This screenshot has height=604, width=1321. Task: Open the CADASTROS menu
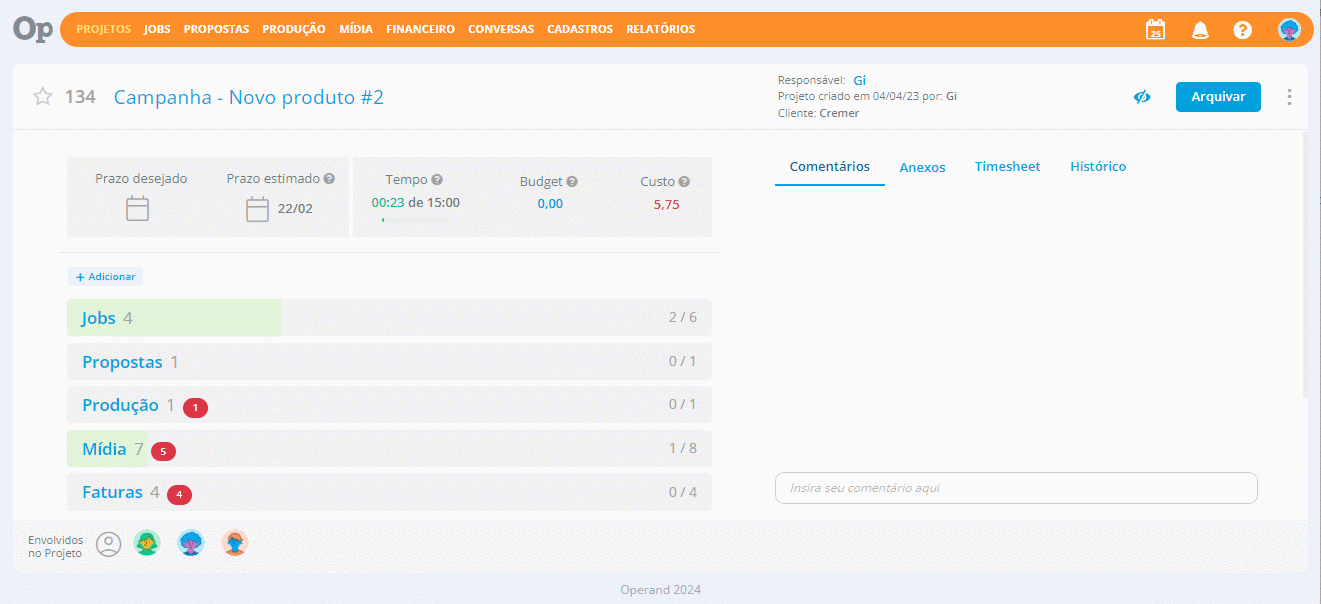pos(580,29)
